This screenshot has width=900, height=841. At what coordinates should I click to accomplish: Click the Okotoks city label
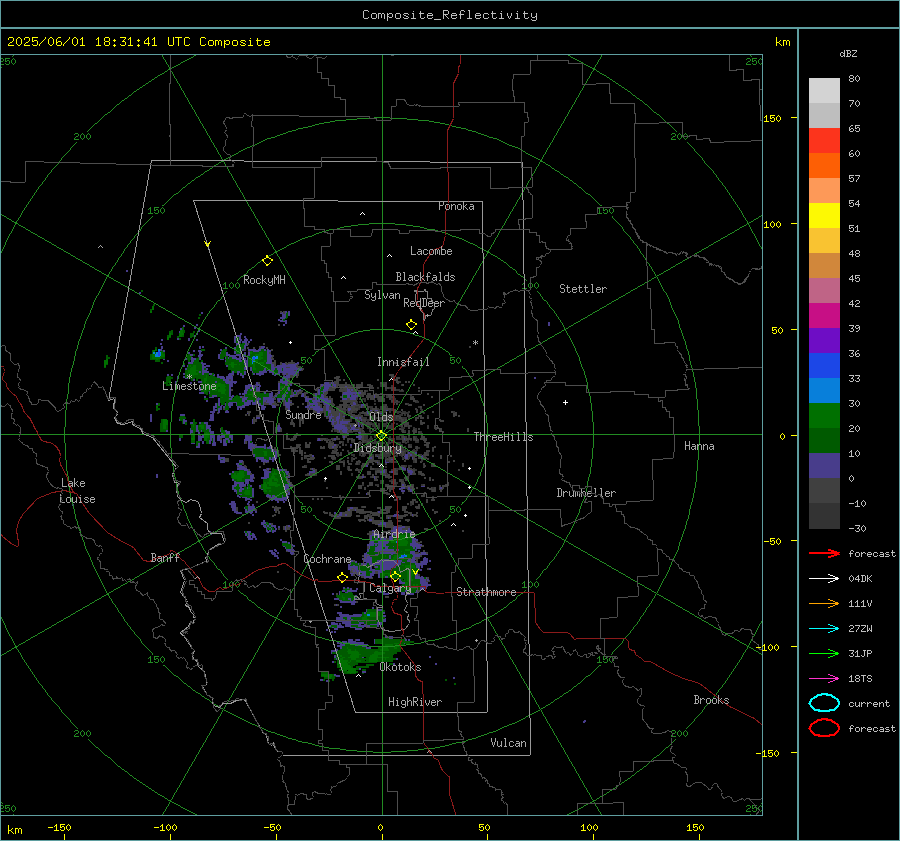[x=400, y=668]
